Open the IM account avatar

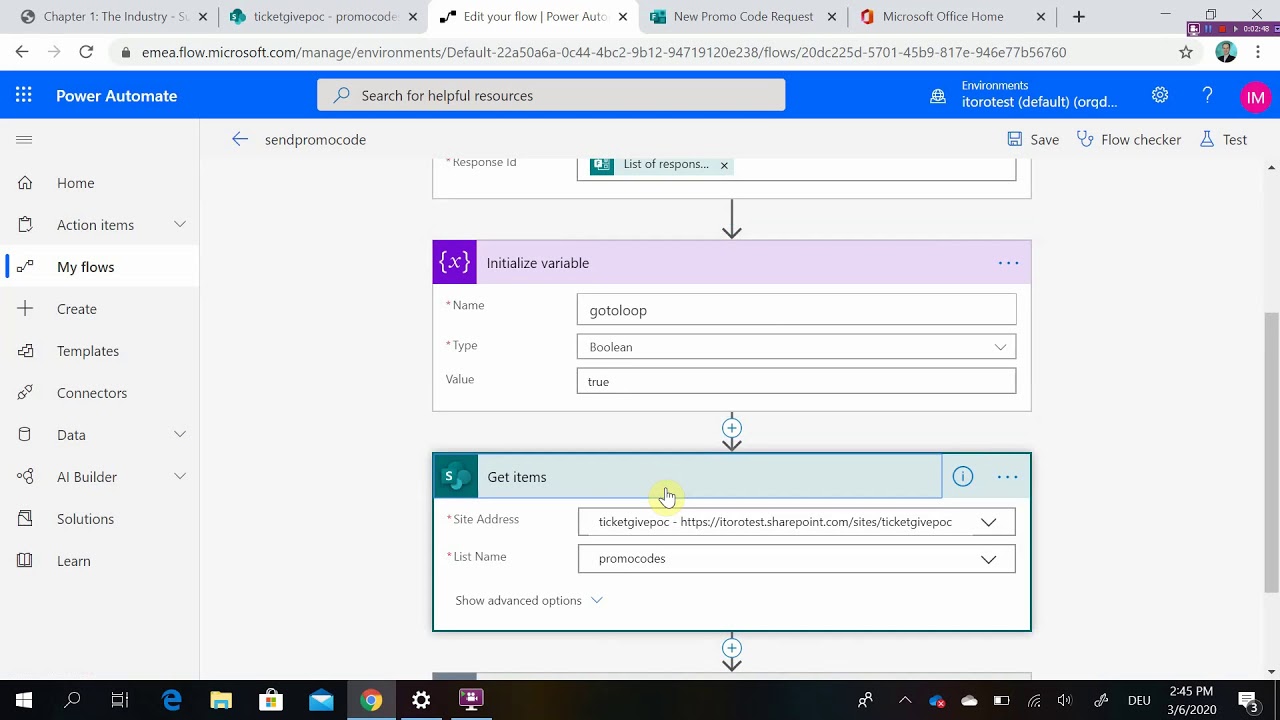coord(1256,97)
